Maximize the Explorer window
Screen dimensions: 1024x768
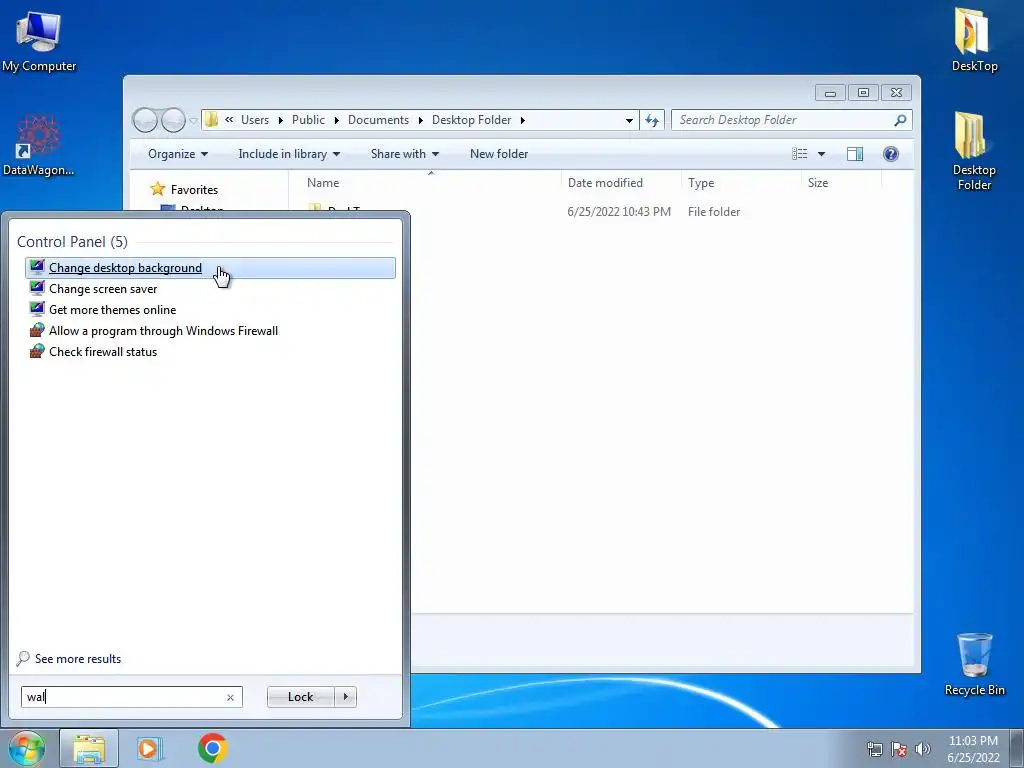(863, 93)
